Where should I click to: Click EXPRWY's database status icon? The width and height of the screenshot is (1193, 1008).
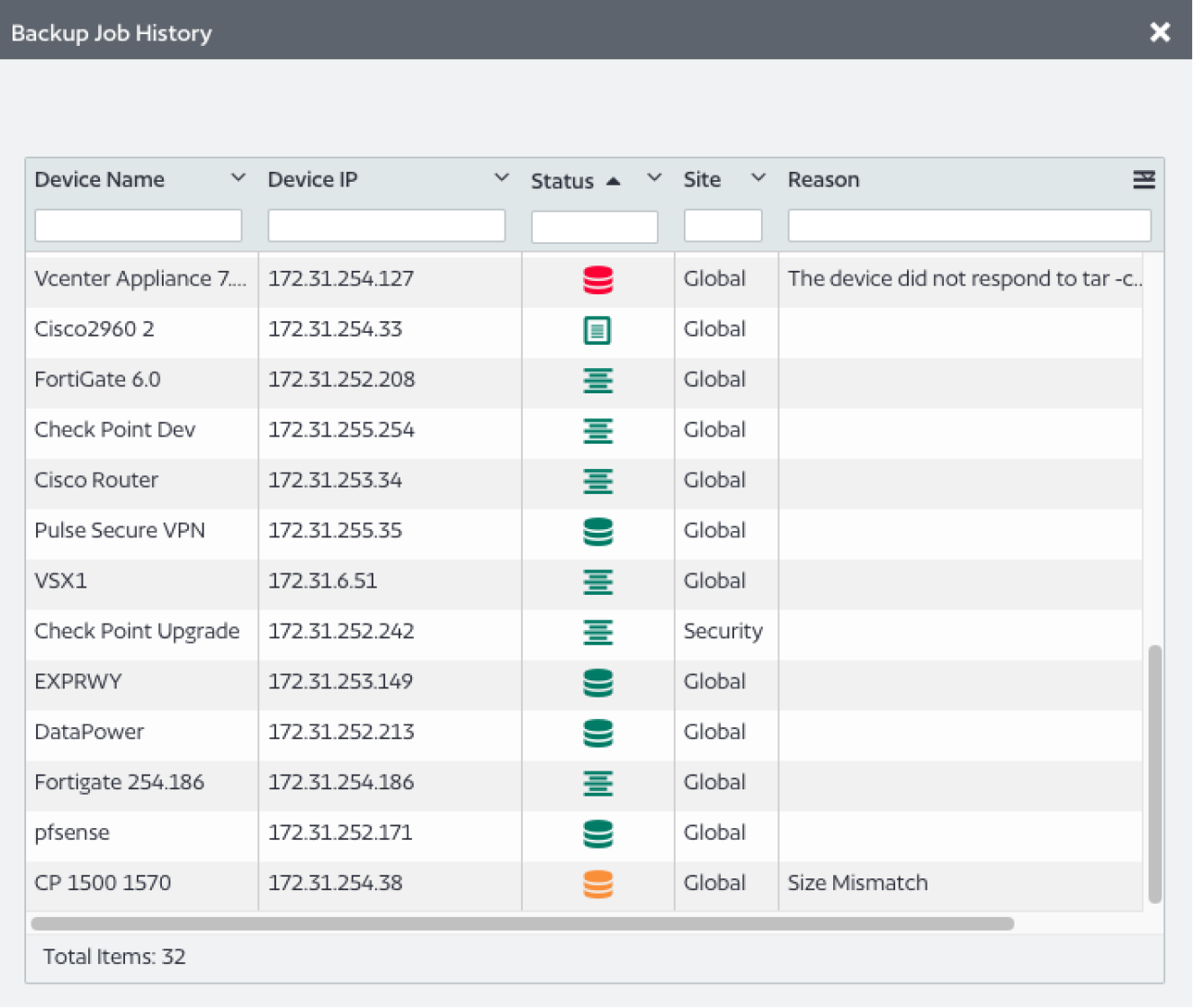pos(597,683)
